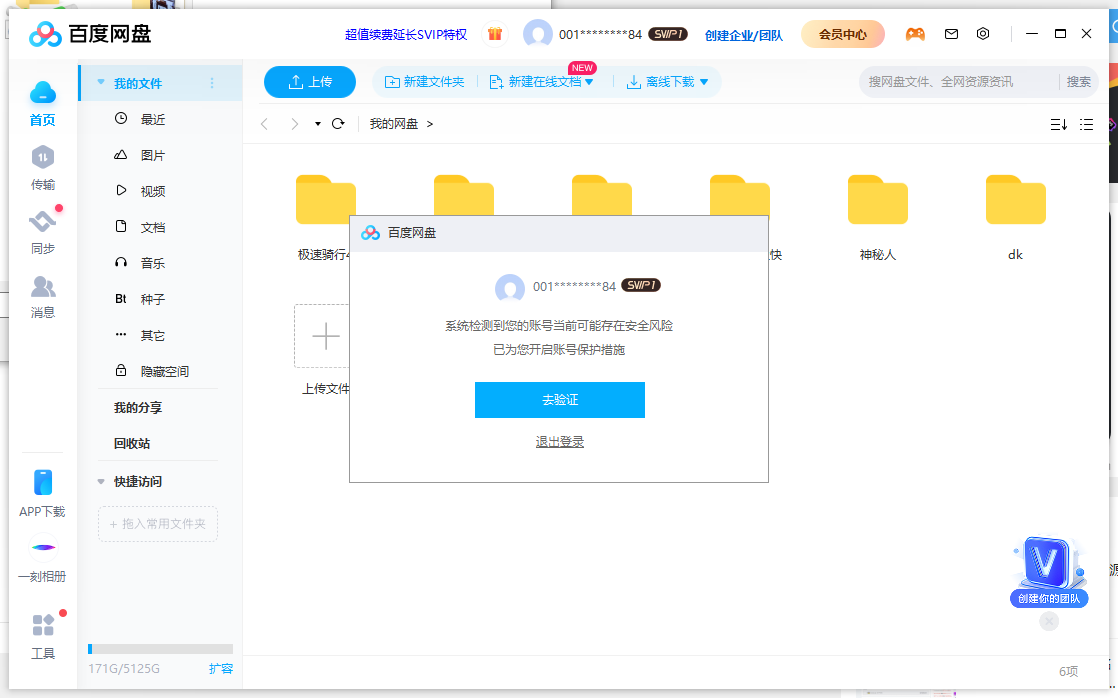
Task: Open 会员中心 button
Action: click(x=843, y=34)
